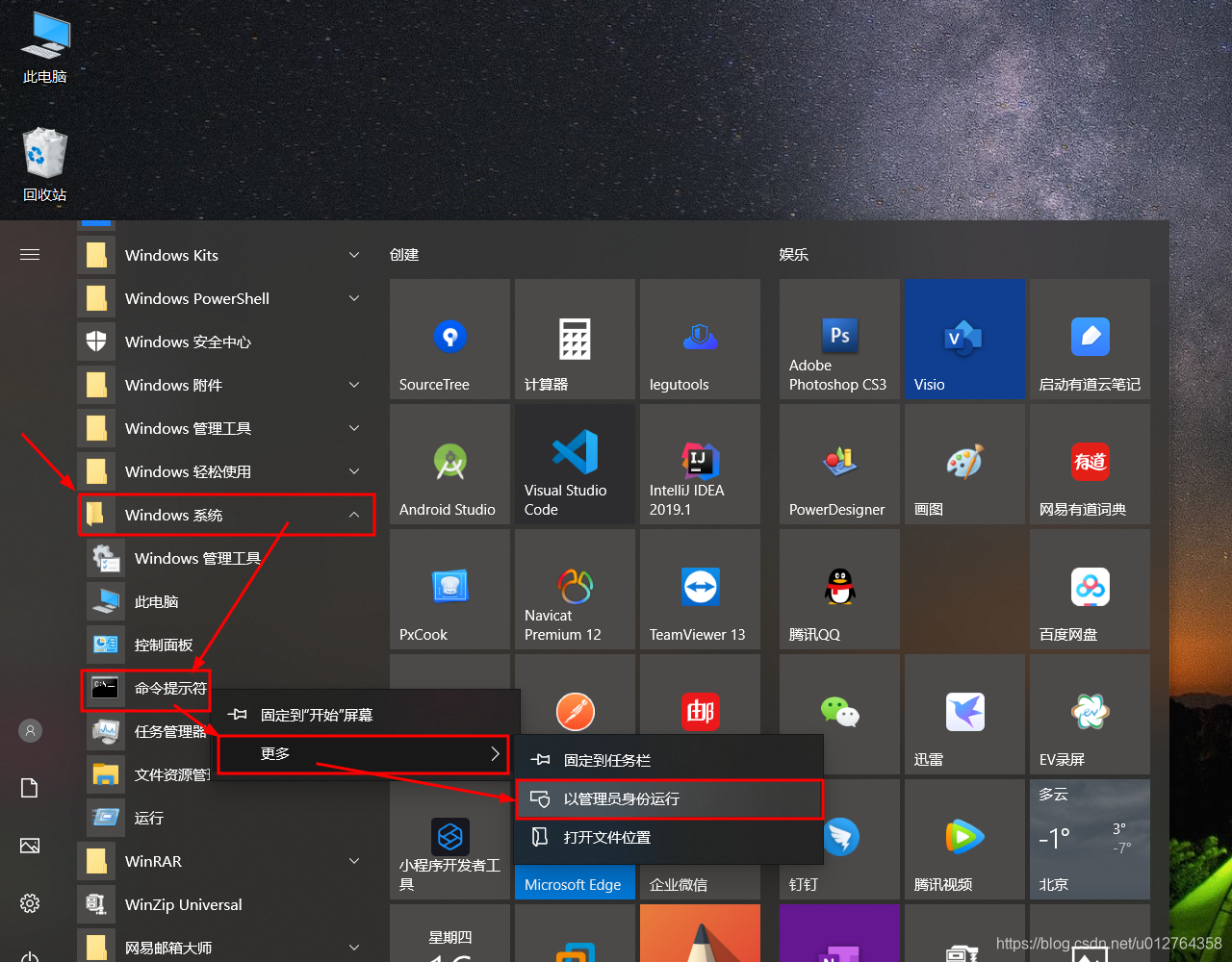Open the PowerDesigner tile
Screen dimensions: 1232x962
click(839, 464)
